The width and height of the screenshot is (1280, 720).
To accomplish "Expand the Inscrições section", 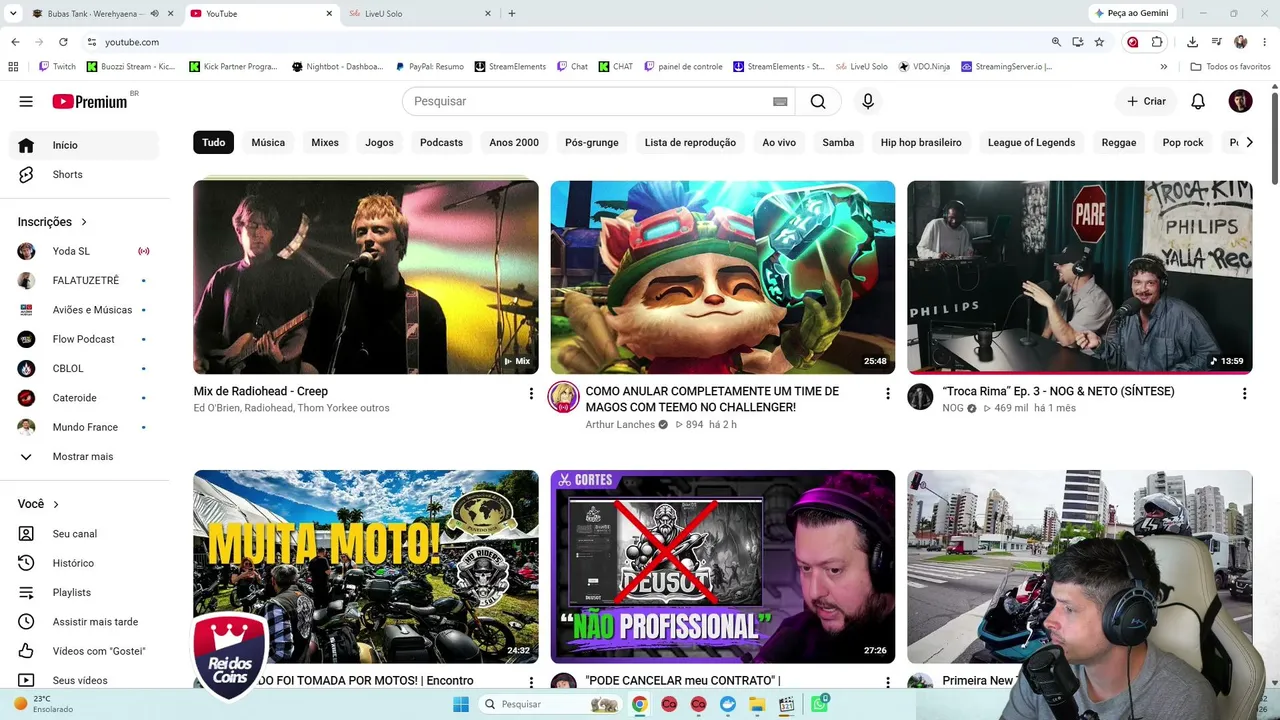I will 53,222.
